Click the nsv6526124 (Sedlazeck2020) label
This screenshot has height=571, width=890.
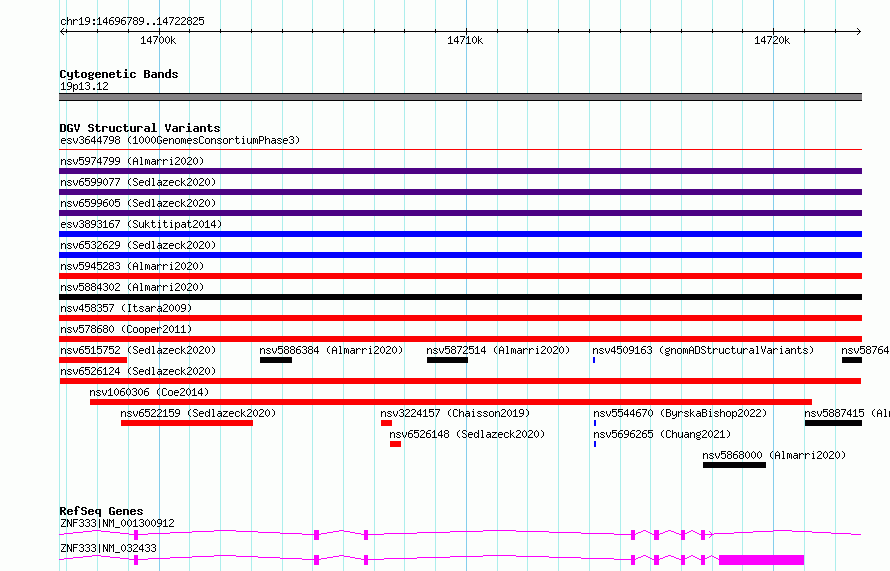click(138, 371)
